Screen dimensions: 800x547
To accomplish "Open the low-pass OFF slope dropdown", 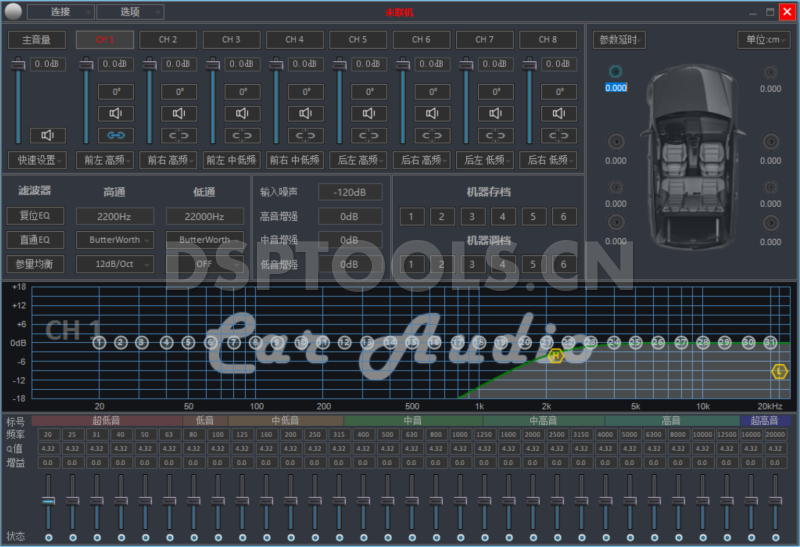I will click(x=205, y=264).
